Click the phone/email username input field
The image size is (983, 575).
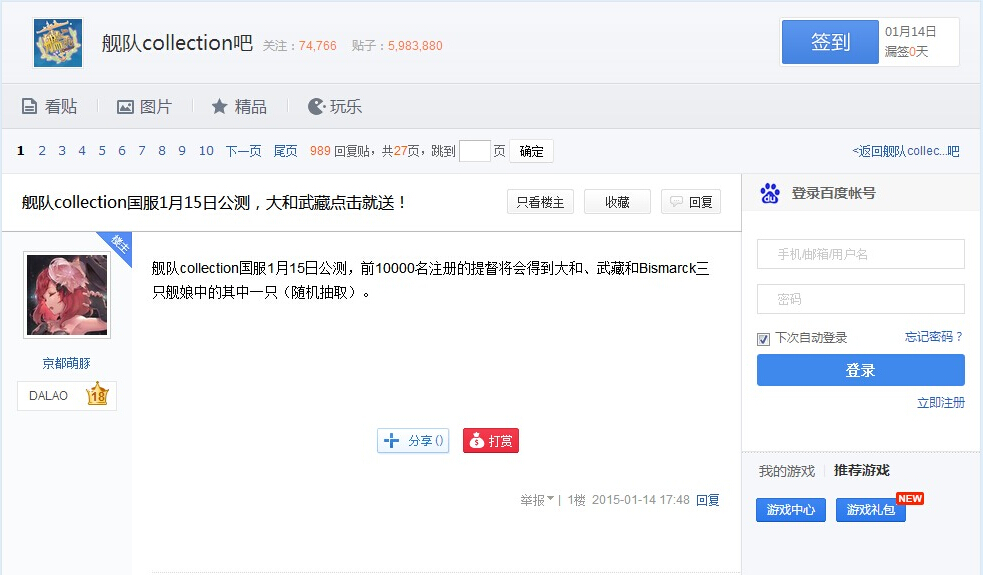click(860, 254)
